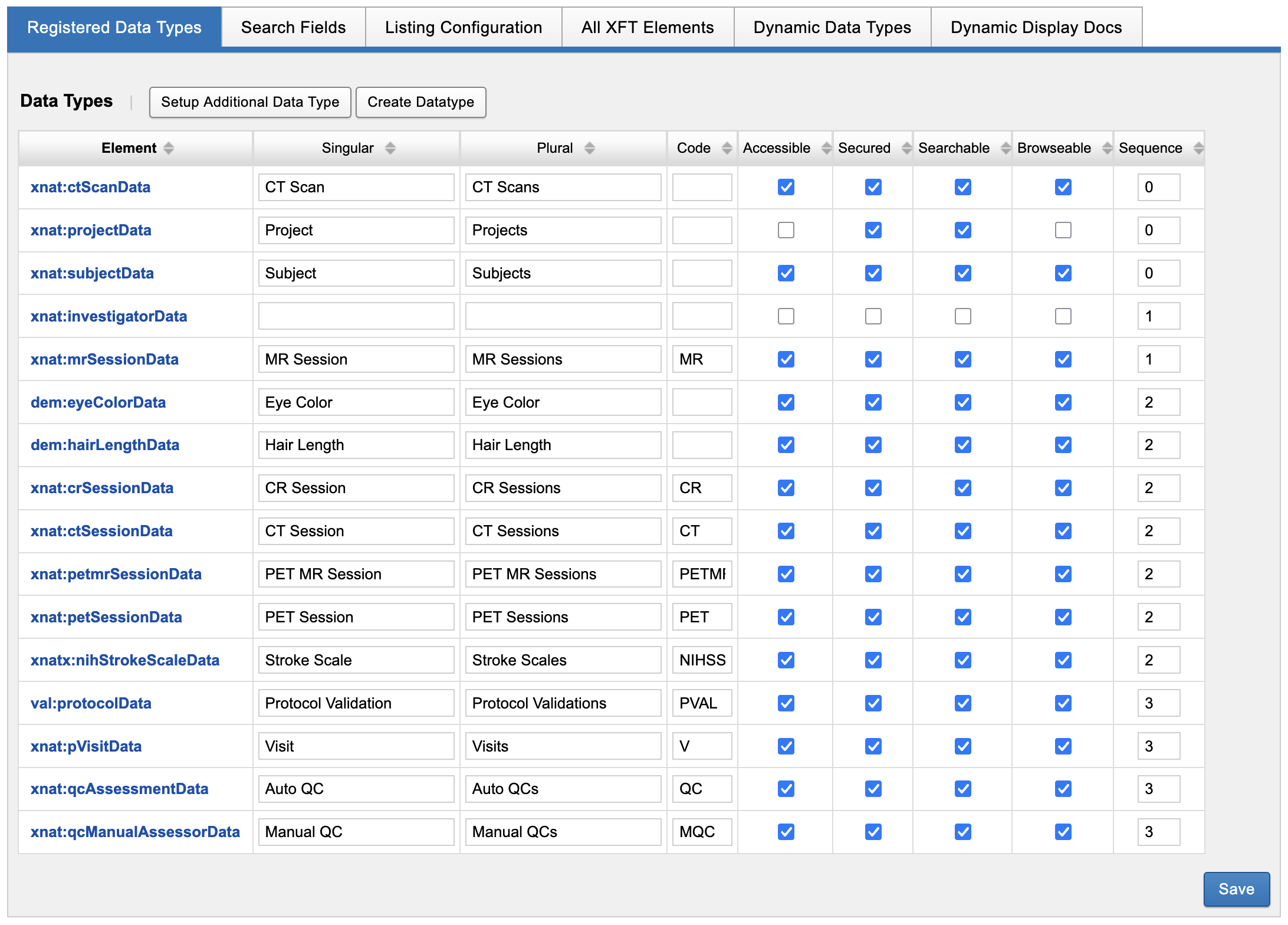
Task: Toggle Browseable for xnat:crSessionData
Action: coord(1063,488)
